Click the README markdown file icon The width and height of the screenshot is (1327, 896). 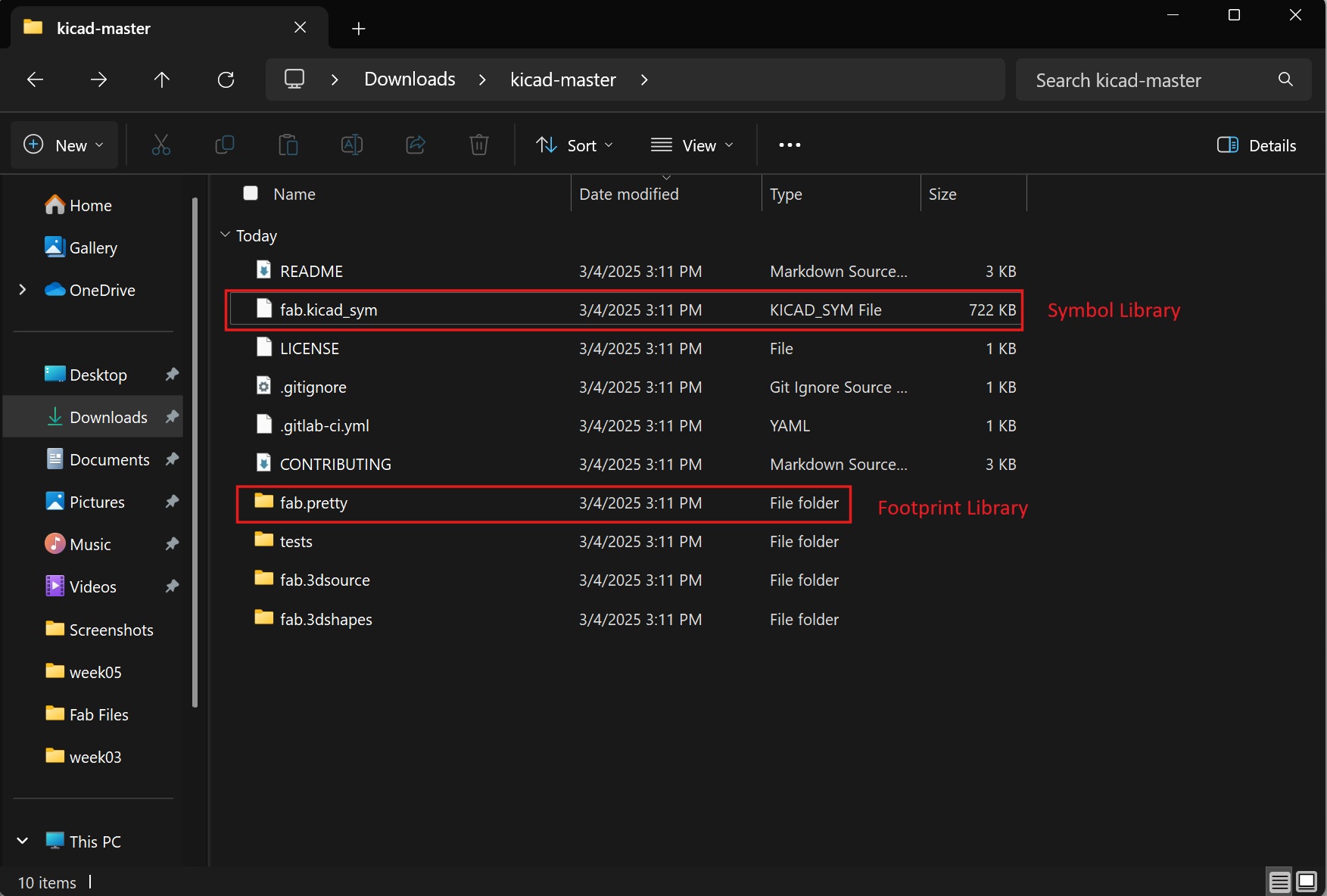click(x=263, y=270)
